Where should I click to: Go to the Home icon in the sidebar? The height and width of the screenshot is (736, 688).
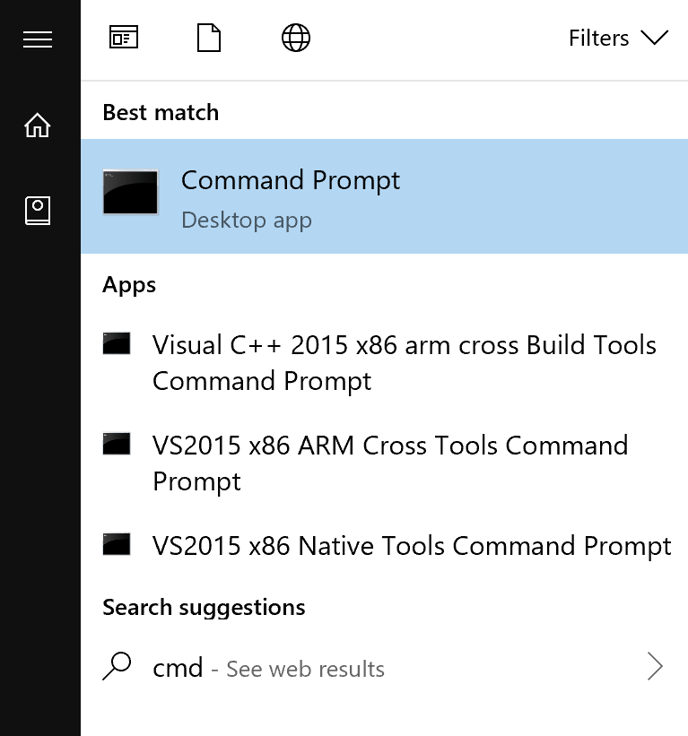38,125
